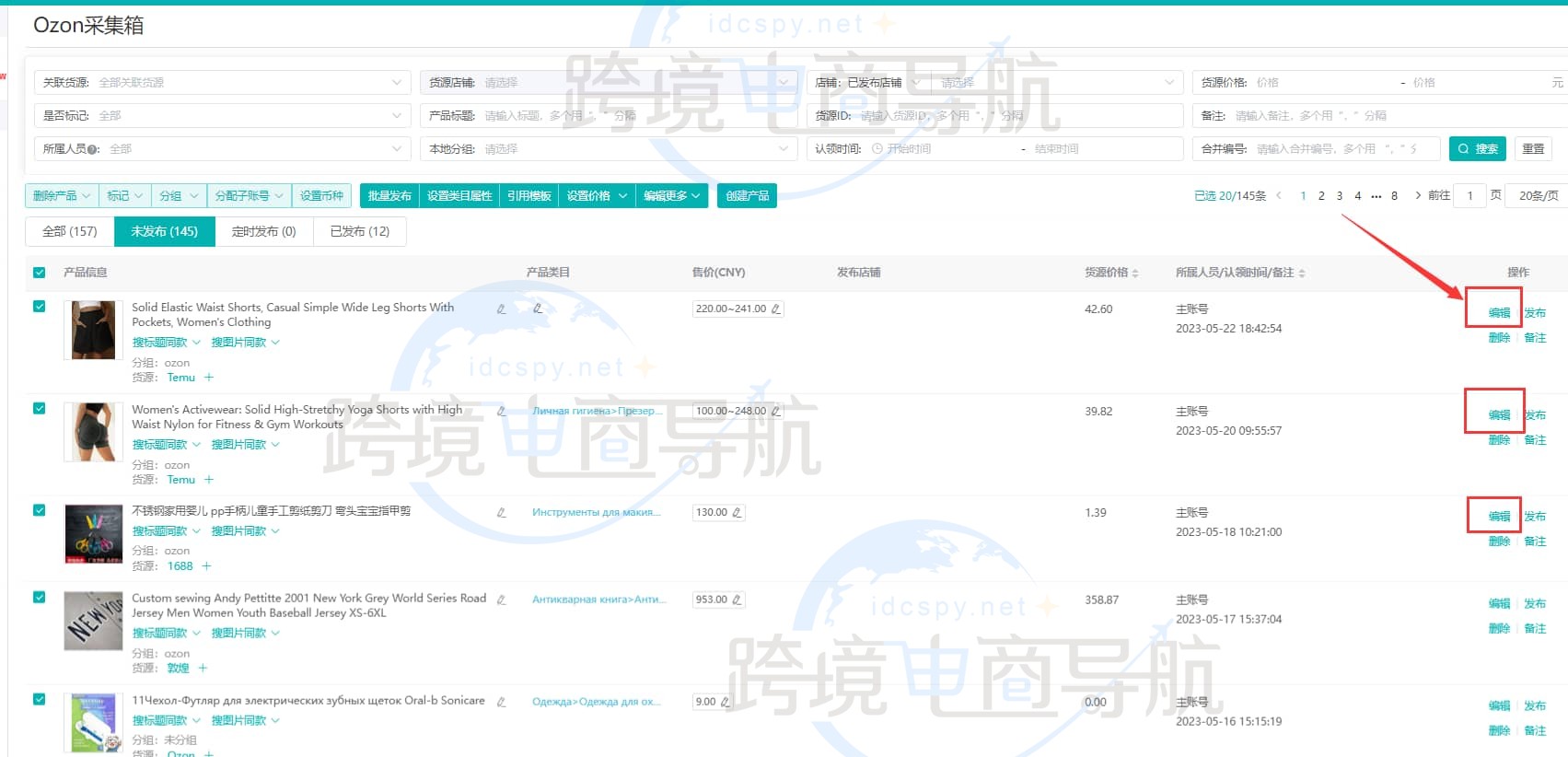Toggle the select-all checkbox in table header
Image resolution: width=1568 pixels, height=757 pixels.
39,273
